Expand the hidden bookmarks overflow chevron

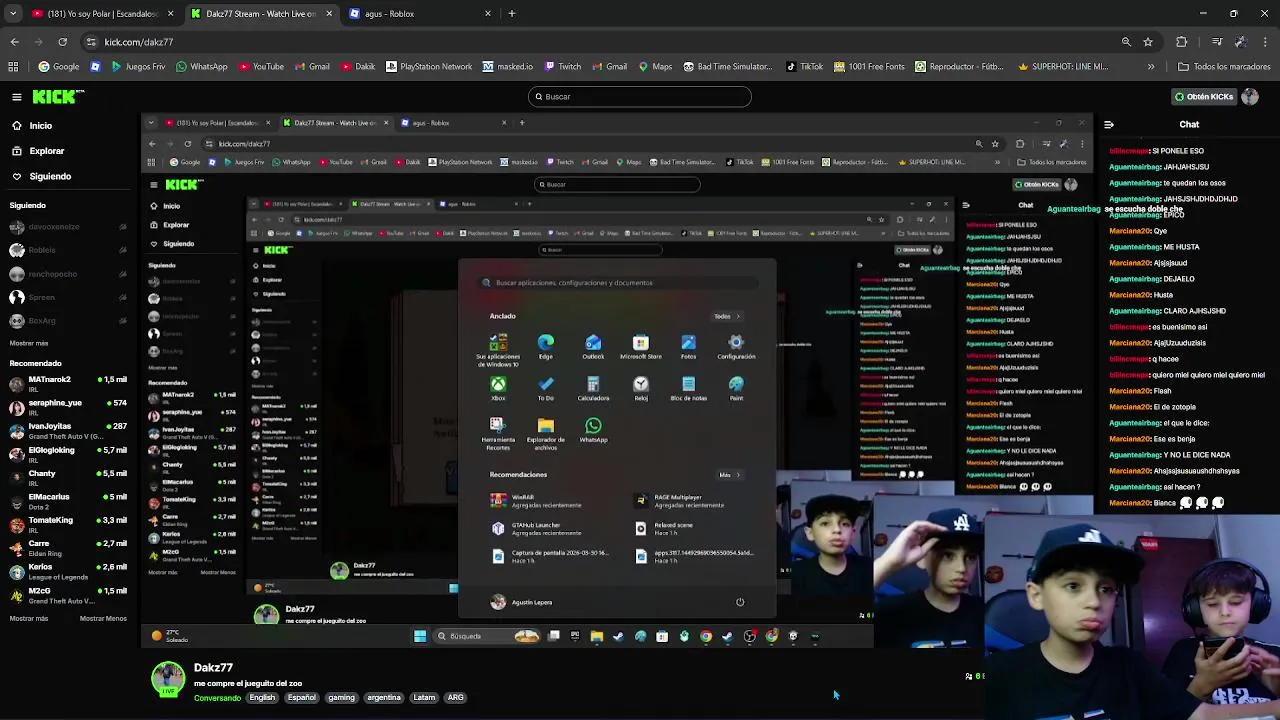[1151, 67]
